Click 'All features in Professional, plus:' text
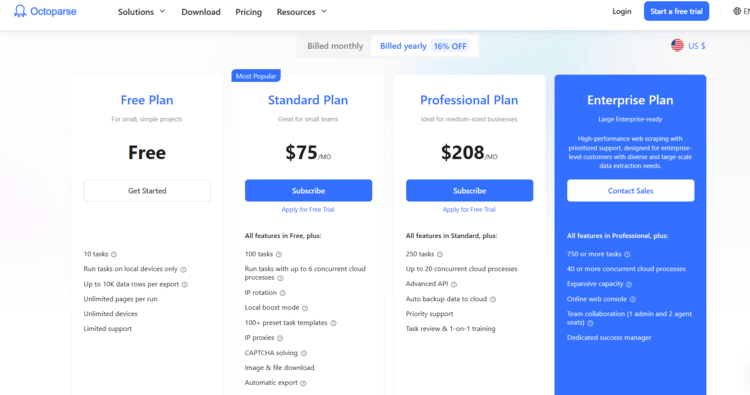Screen dimensions: 750x395 pos(618,236)
